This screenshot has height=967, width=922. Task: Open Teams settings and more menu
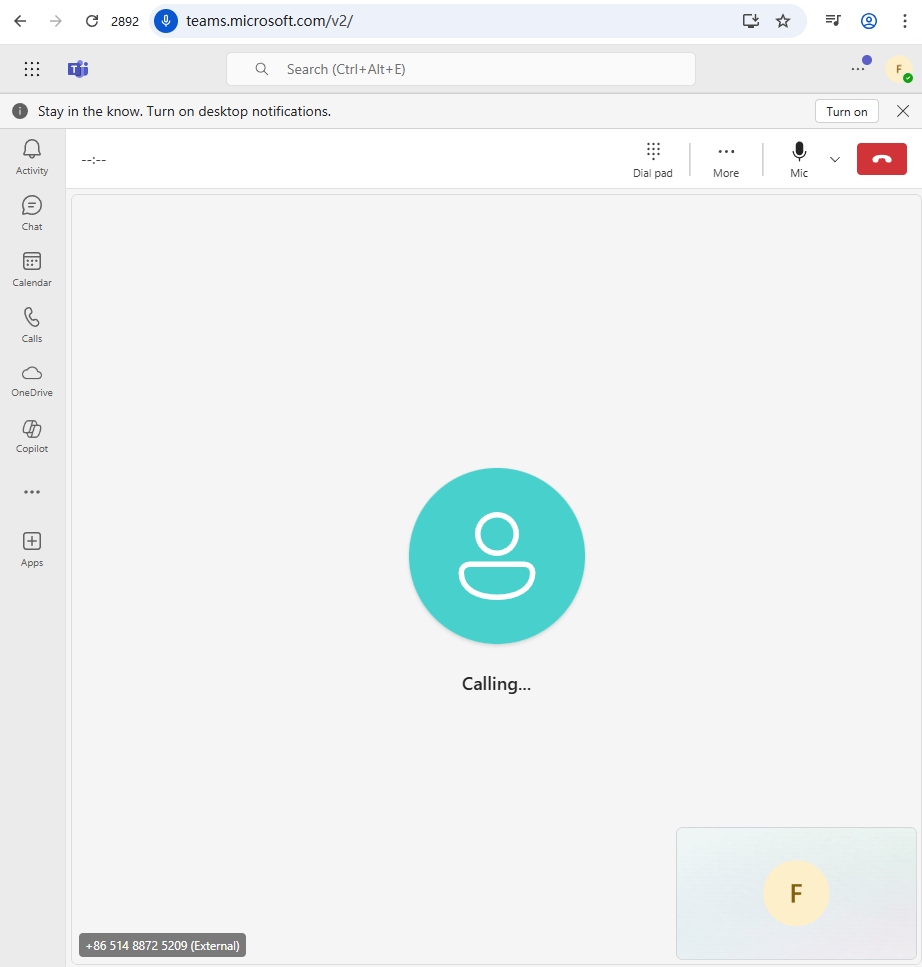(x=858, y=69)
